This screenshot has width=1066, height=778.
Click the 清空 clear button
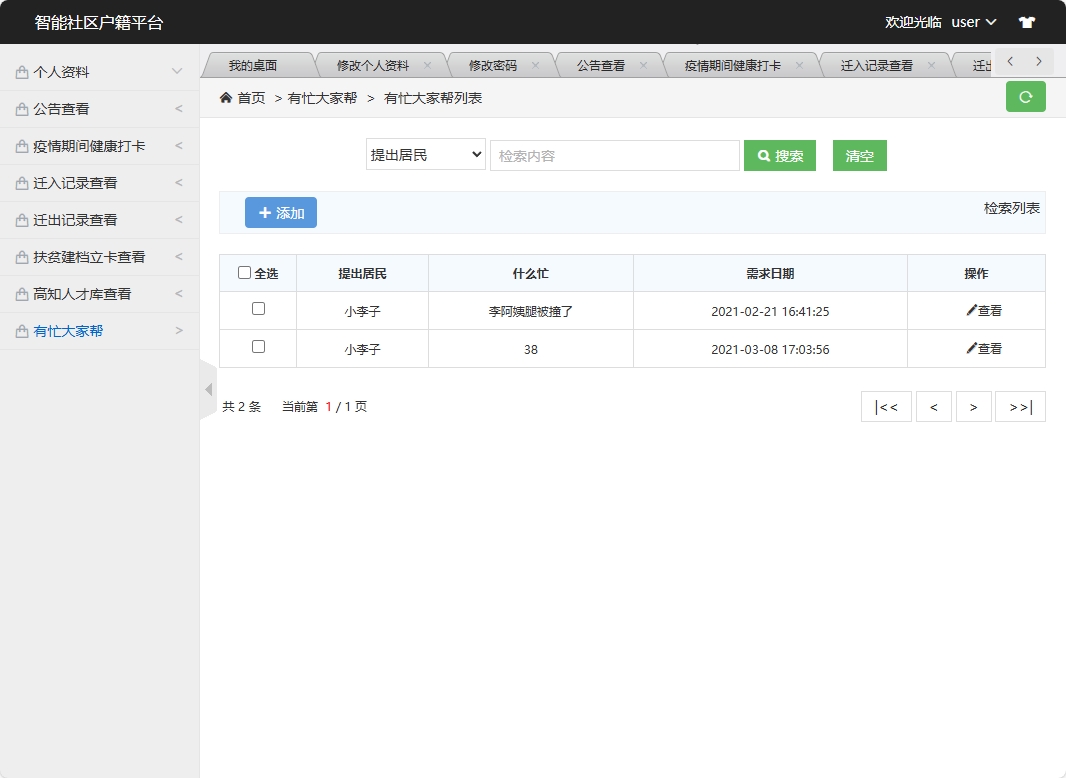click(859, 155)
